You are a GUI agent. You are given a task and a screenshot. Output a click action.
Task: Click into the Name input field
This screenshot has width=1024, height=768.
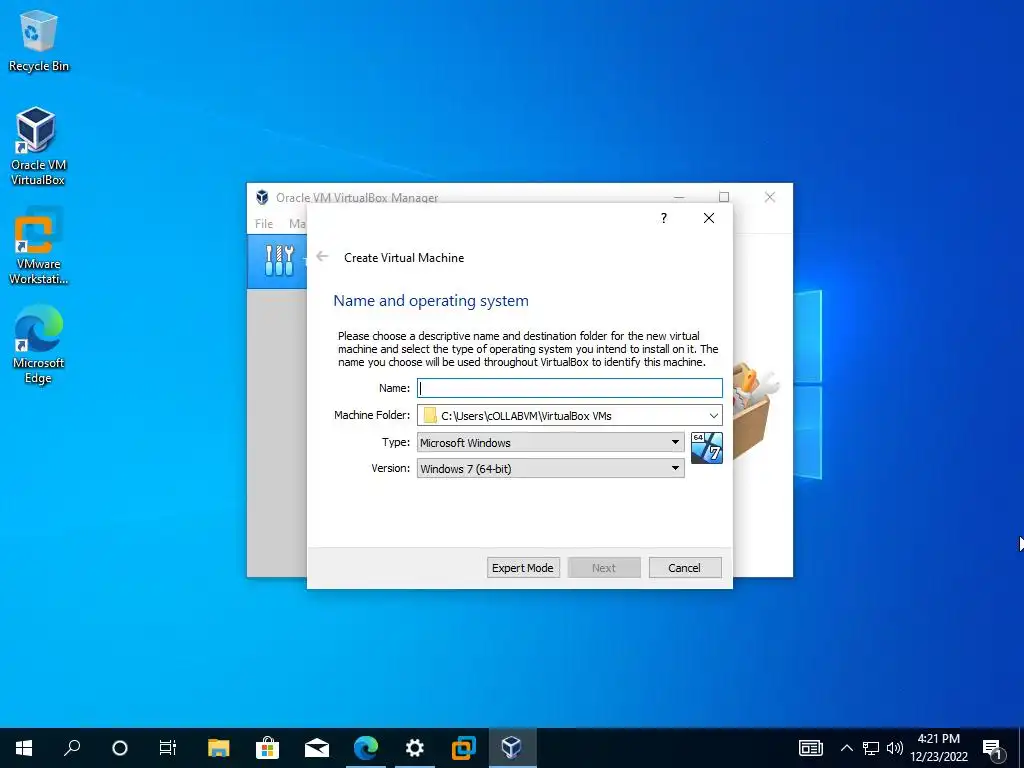(x=569, y=388)
